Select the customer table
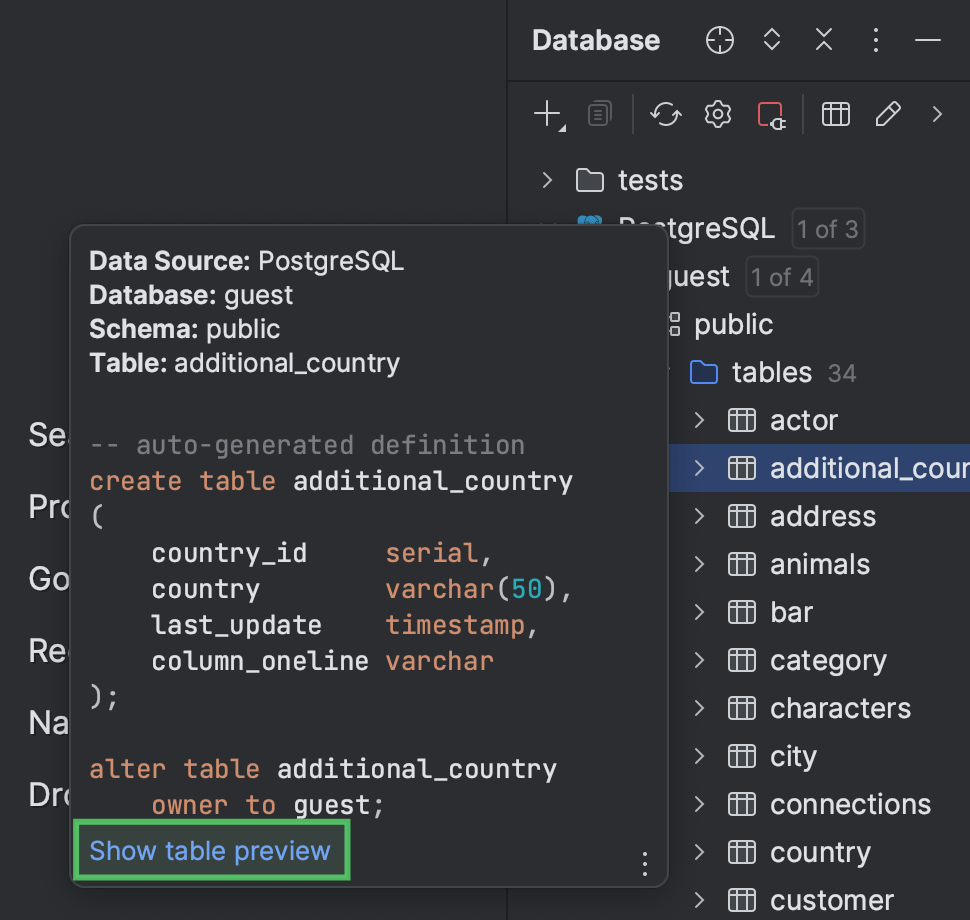This screenshot has width=970, height=920. tap(831, 899)
